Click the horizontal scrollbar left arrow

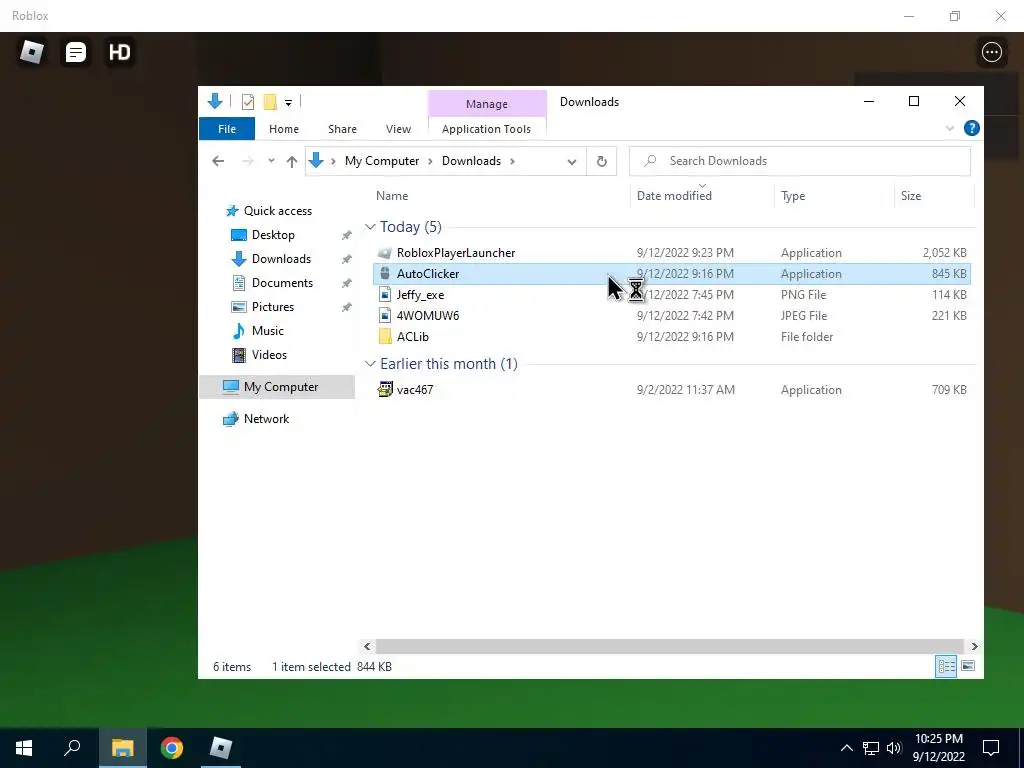[x=367, y=647]
